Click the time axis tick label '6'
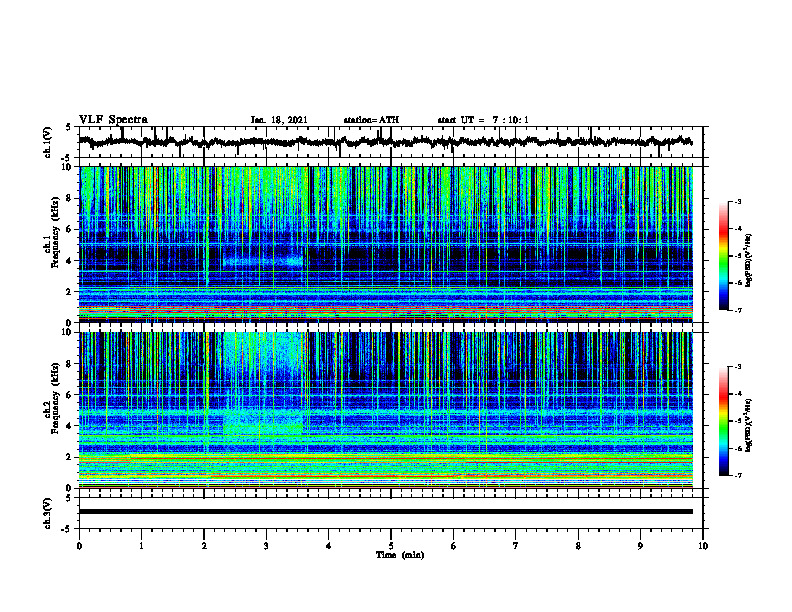The image size is (792, 612). 454,546
